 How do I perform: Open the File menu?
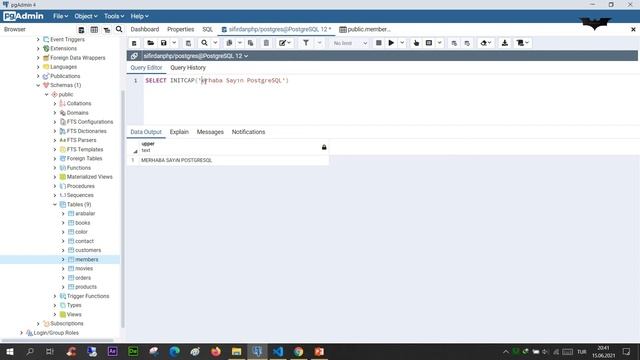pos(60,16)
